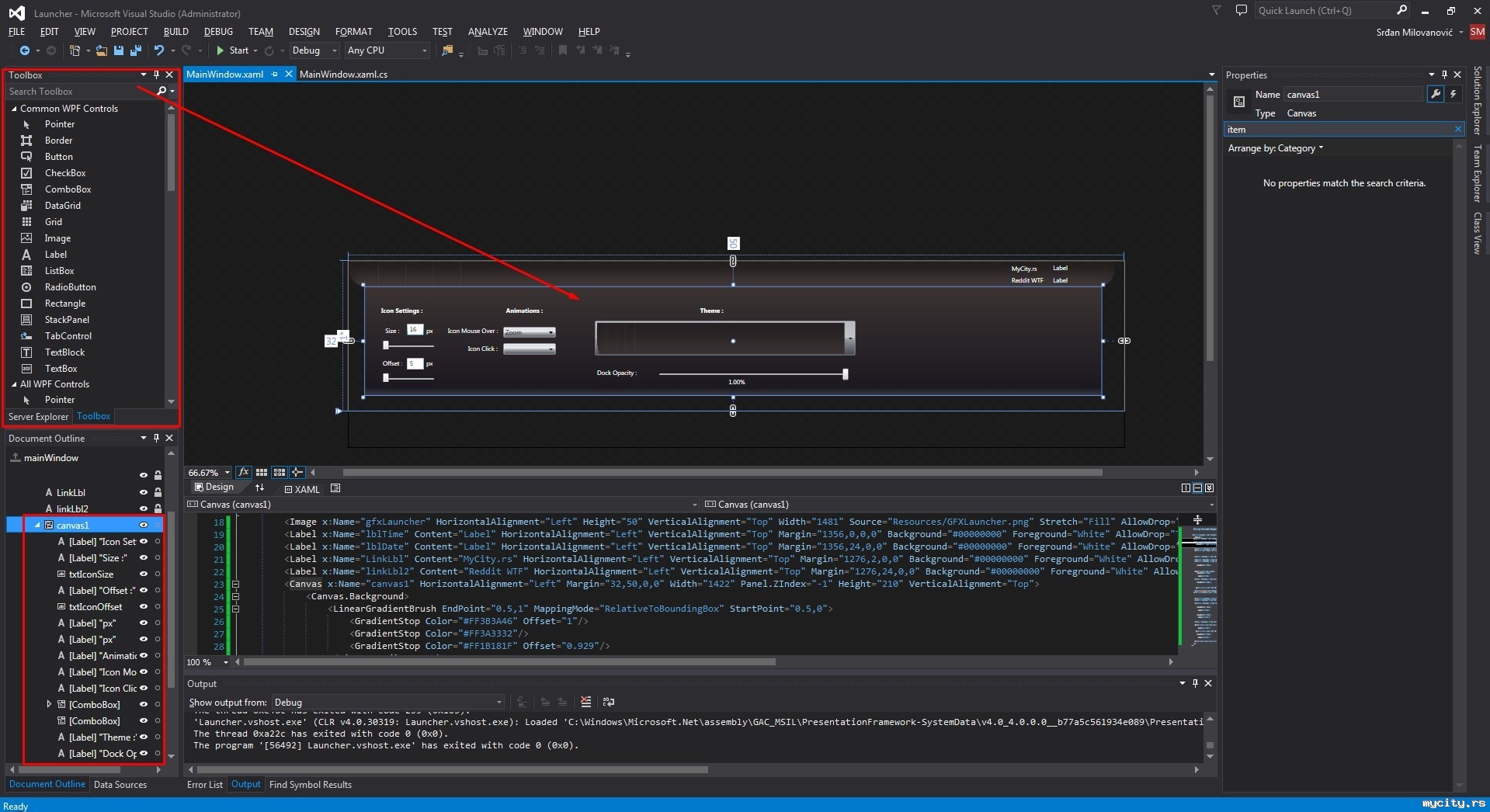Image resolution: width=1490 pixels, height=812 pixels.
Task: Toggle lock on linkLbl2 element
Action: tap(158, 508)
